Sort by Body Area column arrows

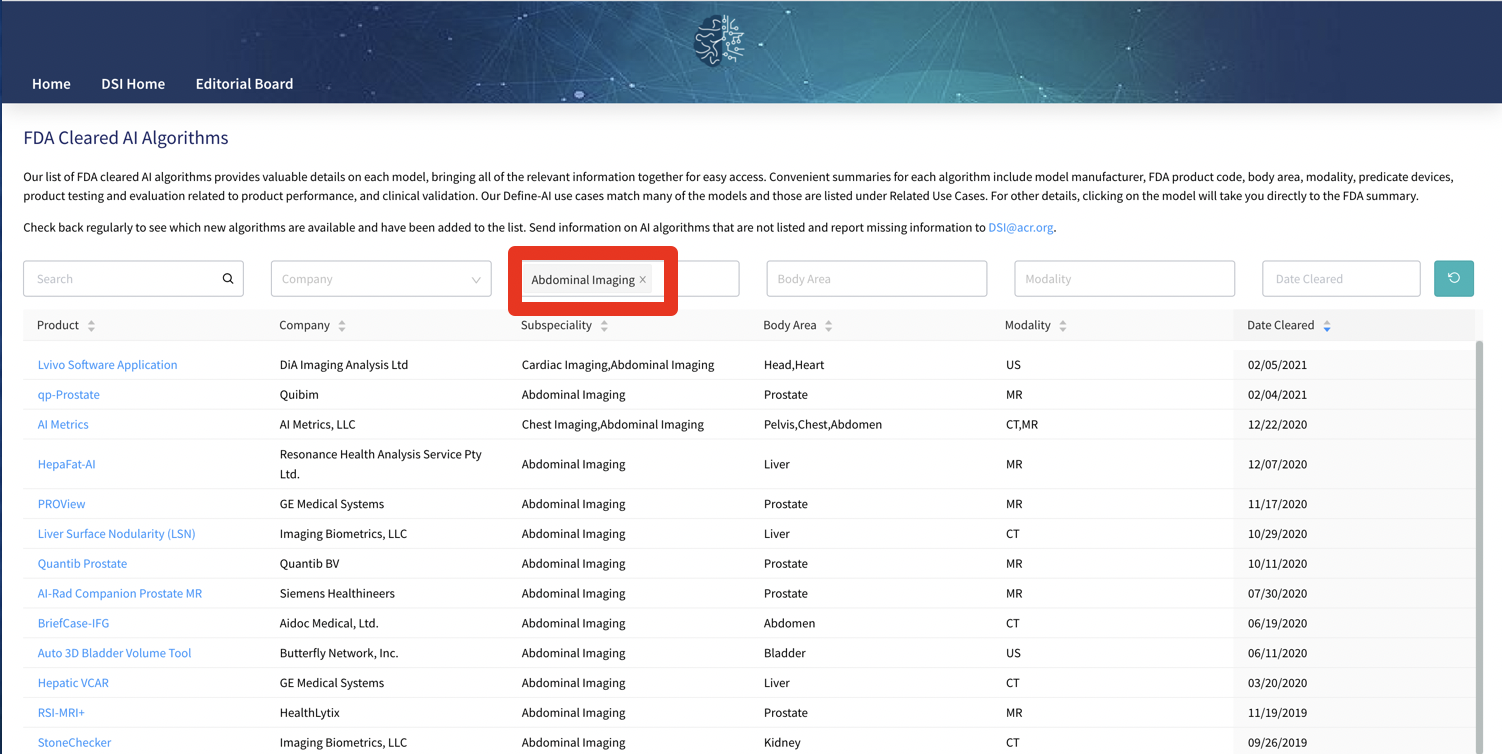pyautogui.click(x=829, y=326)
